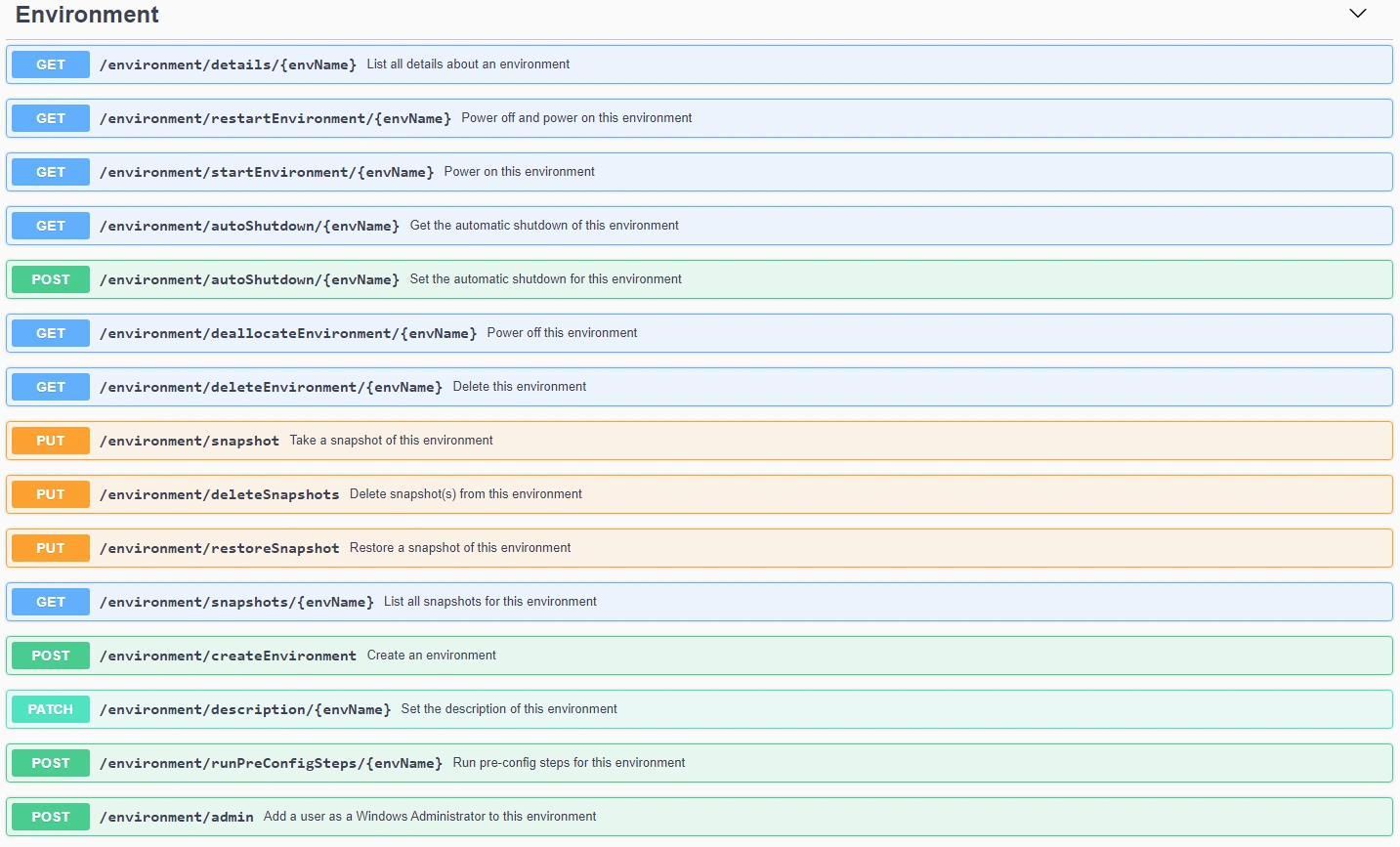This screenshot has width=1400, height=847.
Task: Expand GET autoShutdown endpoint row
Action: click(x=700, y=226)
